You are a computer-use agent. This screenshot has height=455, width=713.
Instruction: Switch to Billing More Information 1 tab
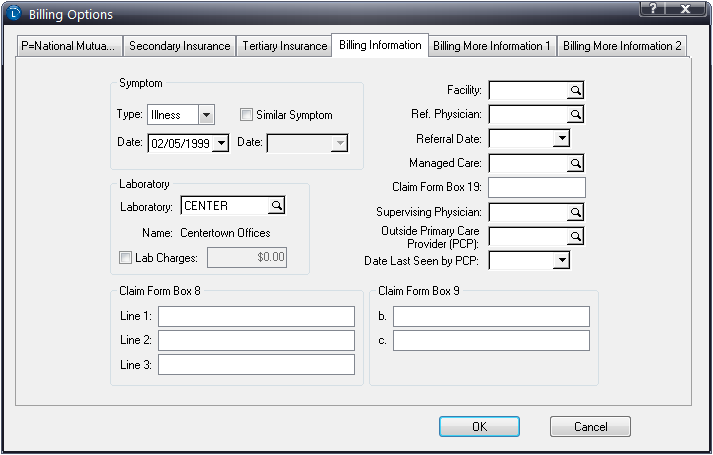coord(492,46)
